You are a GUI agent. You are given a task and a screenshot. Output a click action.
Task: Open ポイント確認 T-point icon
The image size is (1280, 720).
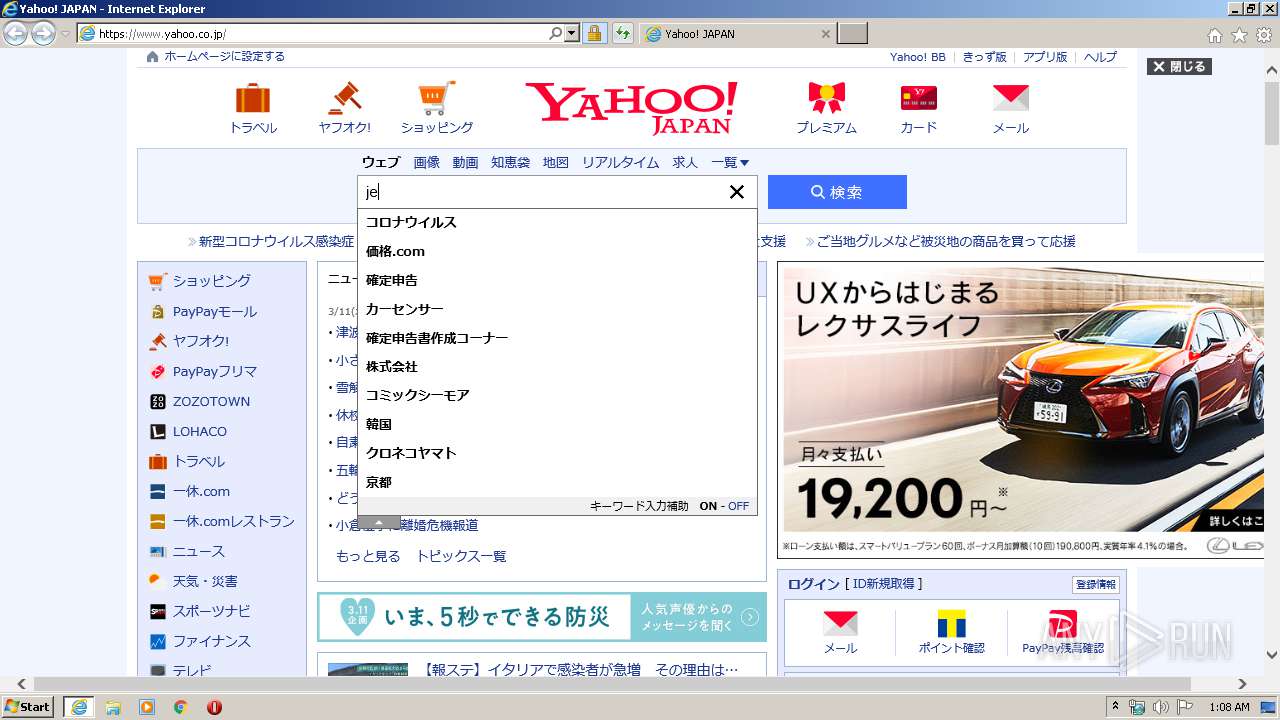951,624
